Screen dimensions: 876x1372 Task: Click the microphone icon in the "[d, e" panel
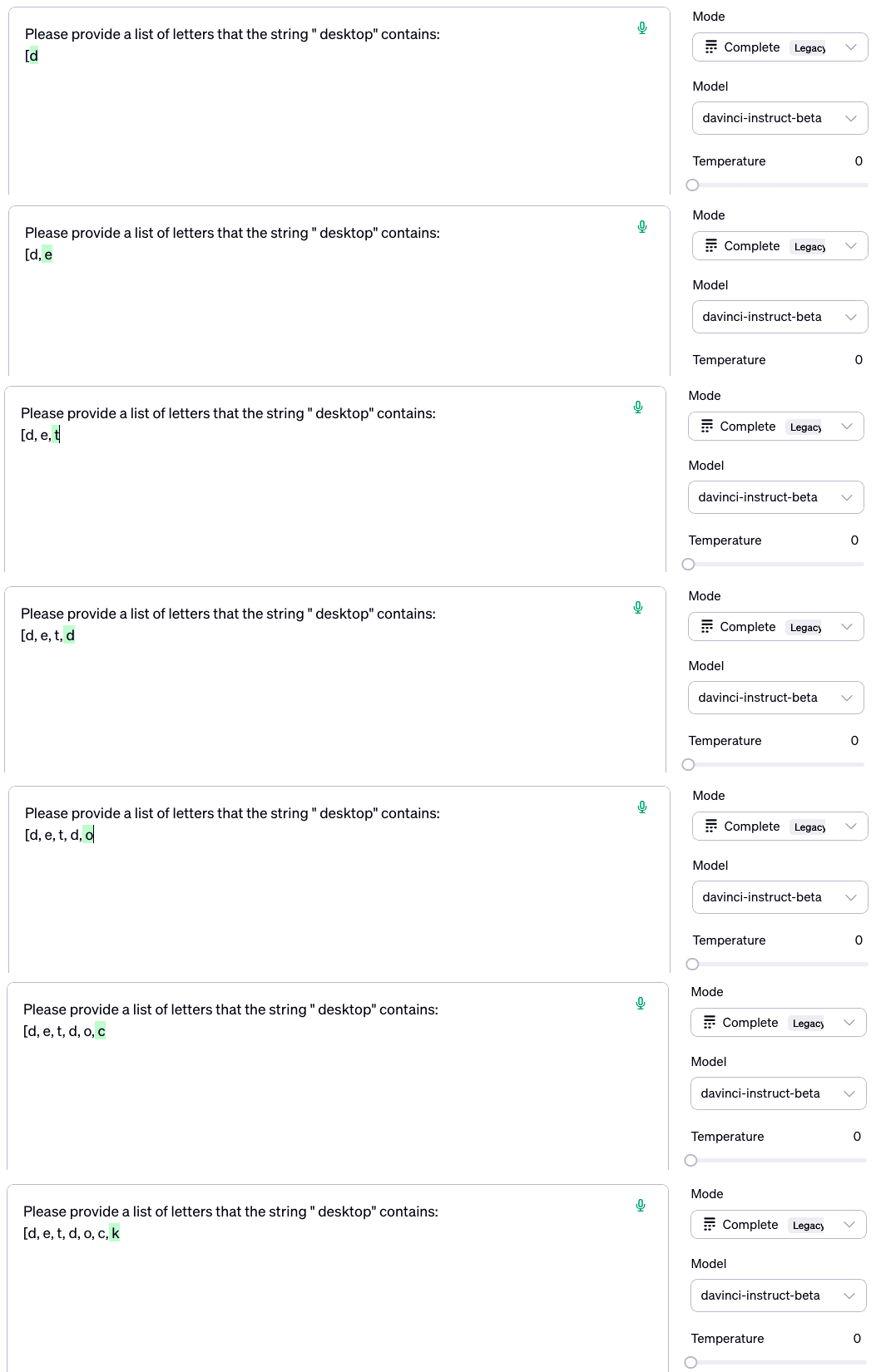click(x=642, y=227)
